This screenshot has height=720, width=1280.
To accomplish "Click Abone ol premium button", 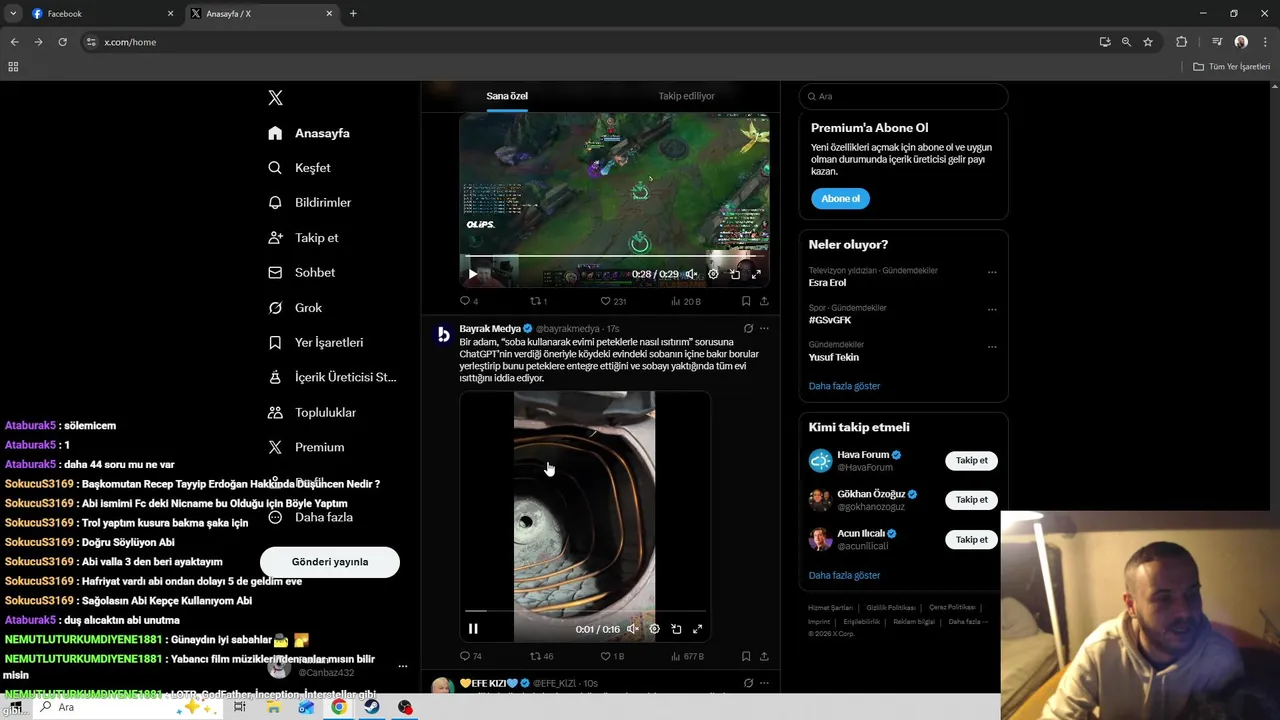I will tap(840, 199).
